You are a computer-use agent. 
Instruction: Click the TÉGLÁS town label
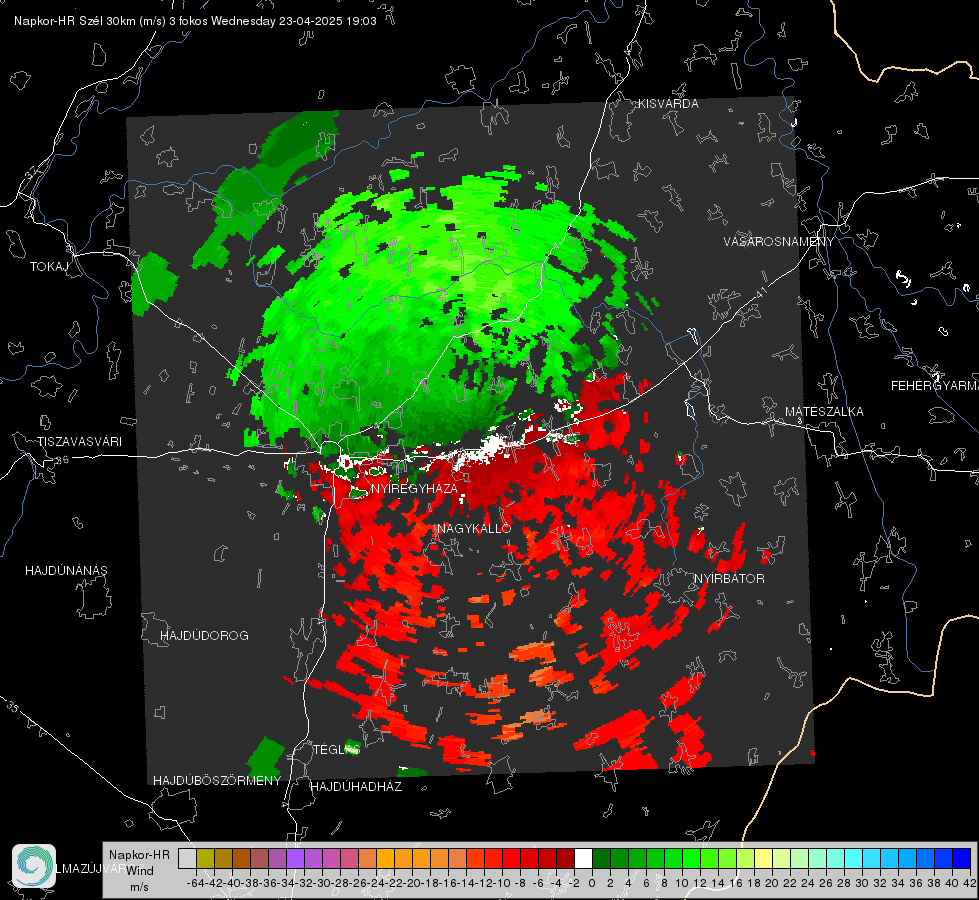(x=336, y=749)
